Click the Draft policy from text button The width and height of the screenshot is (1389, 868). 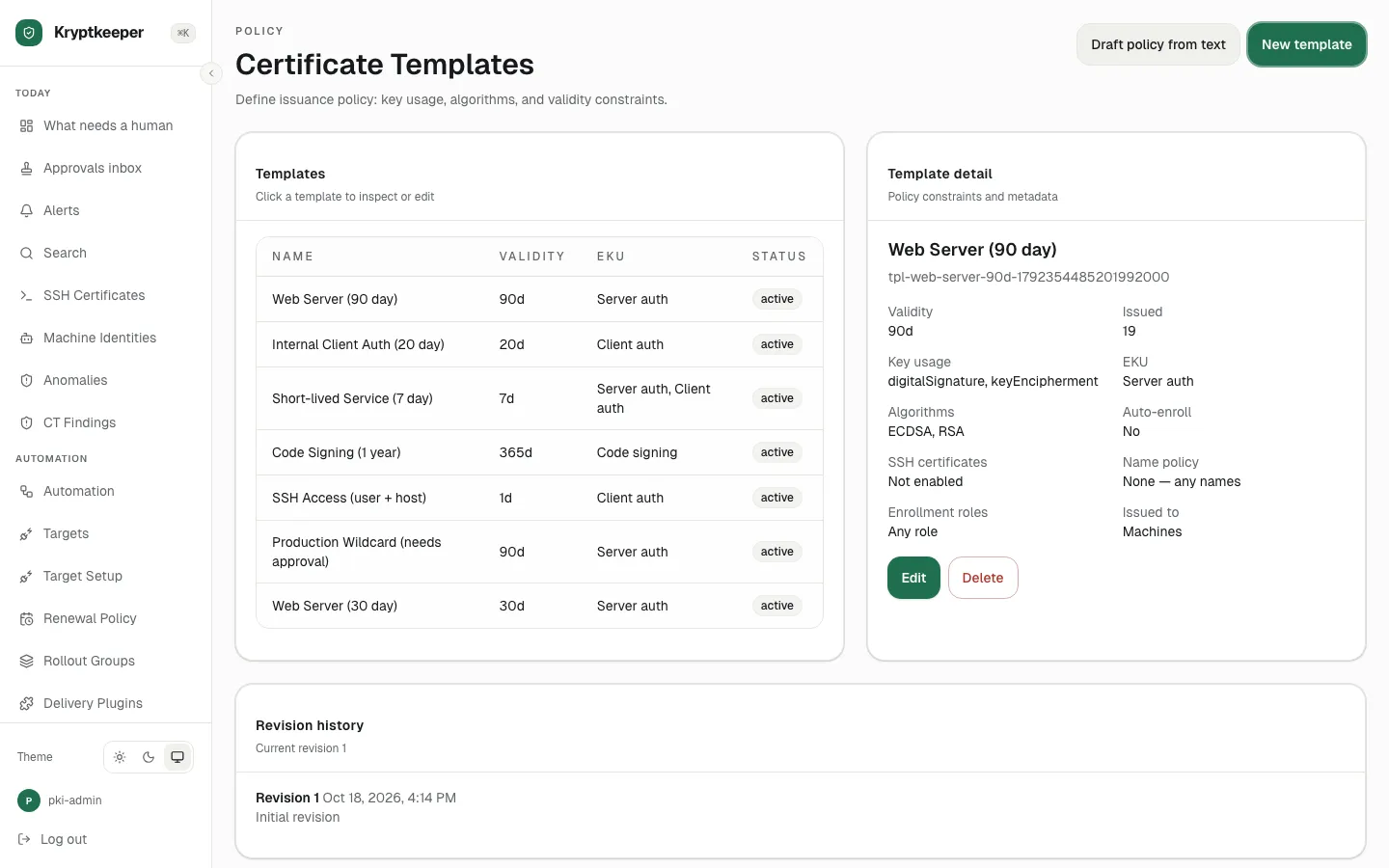click(1157, 44)
